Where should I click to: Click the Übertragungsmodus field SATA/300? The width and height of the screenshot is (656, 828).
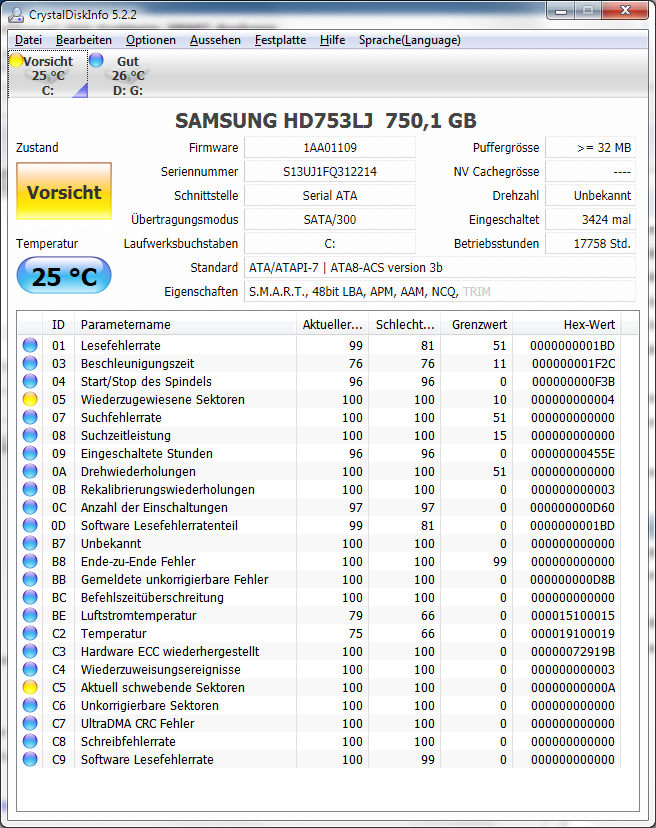click(x=330, y=220)
